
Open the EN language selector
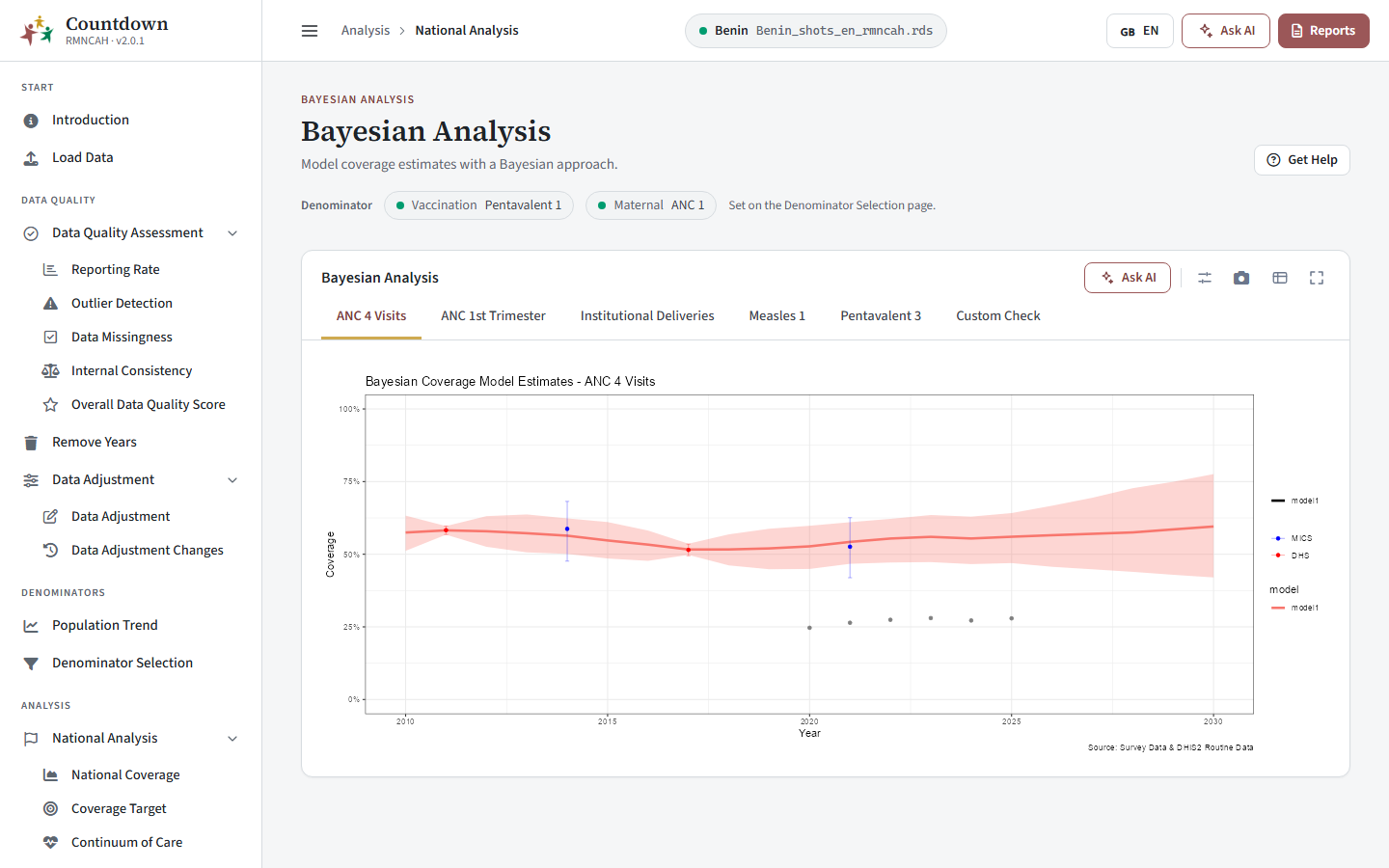[x=1139, y=31]
